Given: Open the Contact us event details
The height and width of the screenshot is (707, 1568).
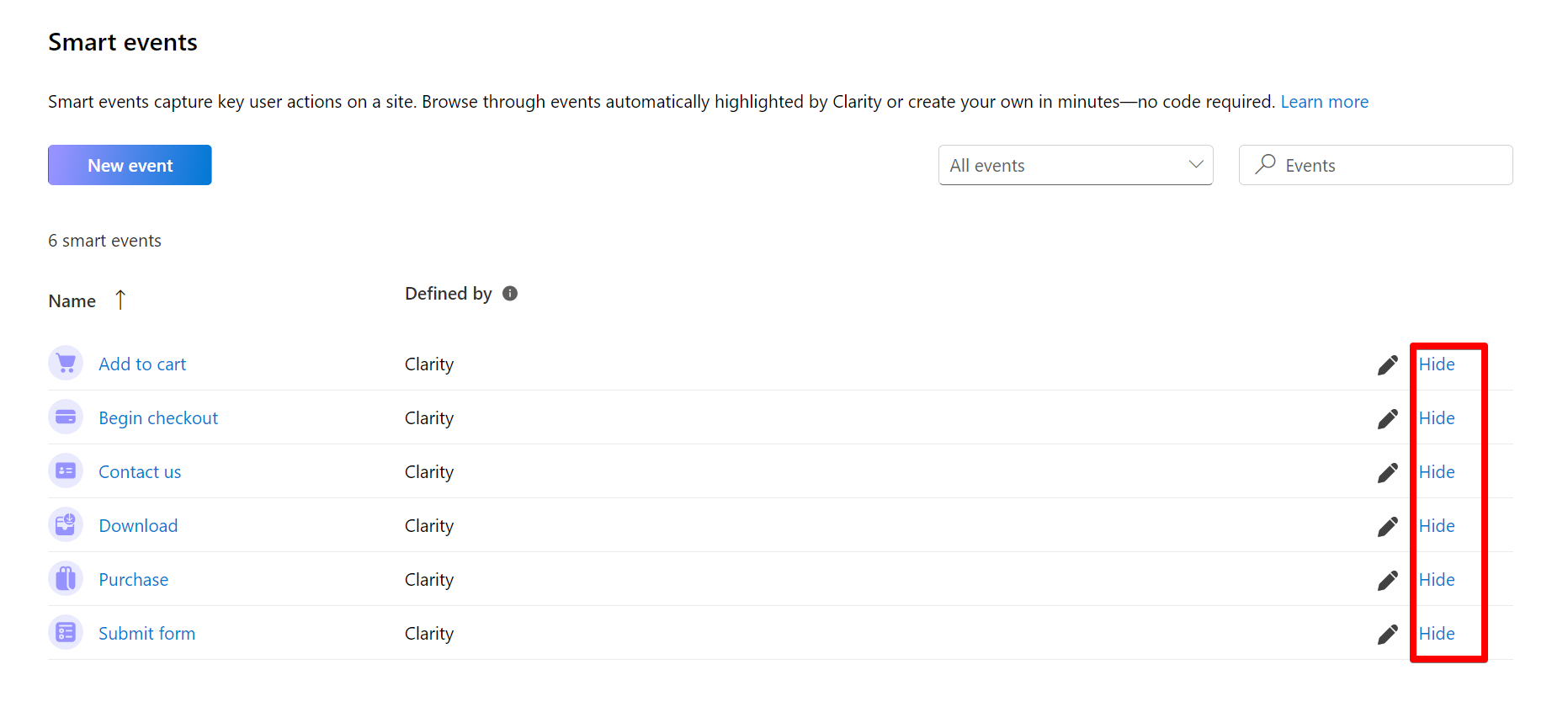Looking at the screenshot, I should [140, 471].
